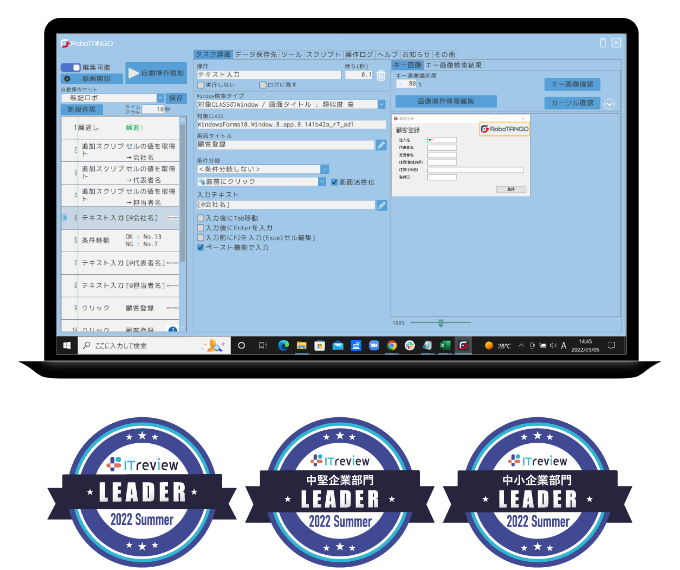Open the ツール tab
The width and height of the screenshot is (680, 570).
pyautogui.click(x=291, y=54)
